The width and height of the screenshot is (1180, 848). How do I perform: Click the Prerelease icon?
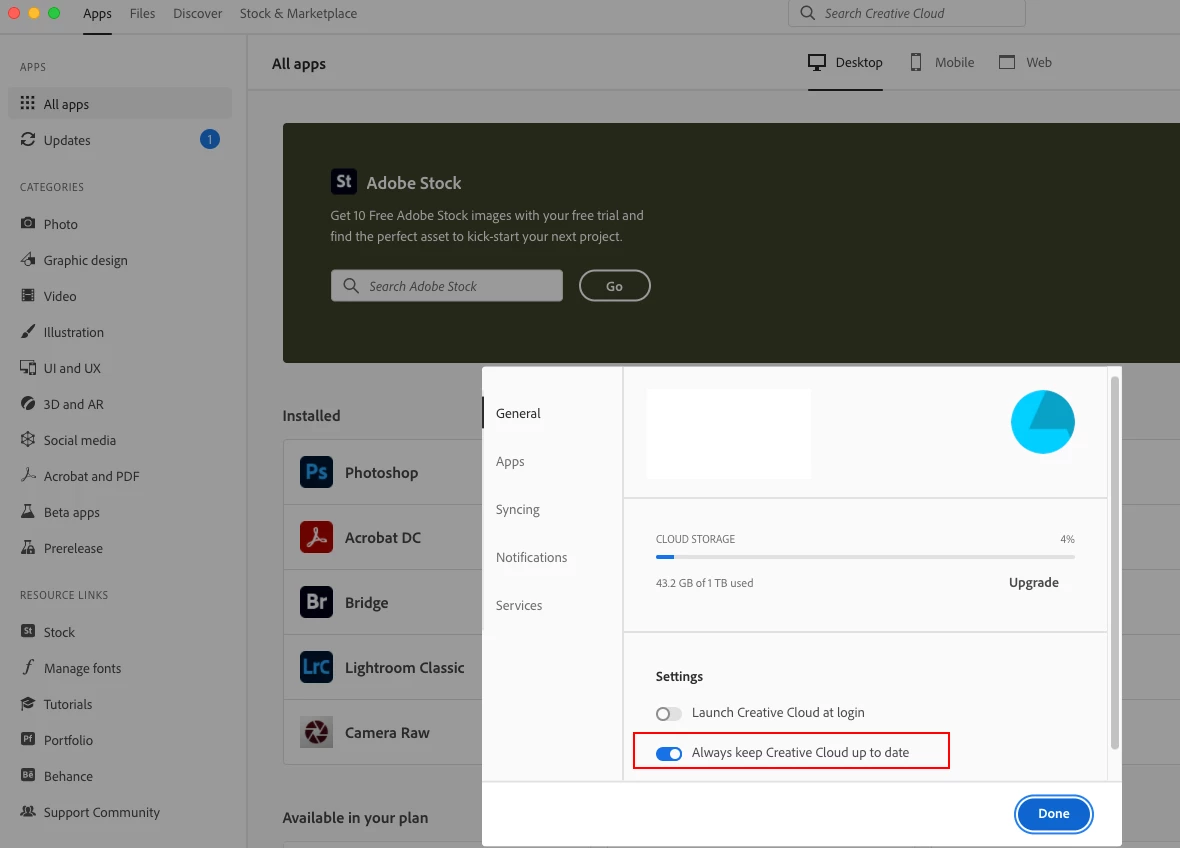point(28,548)
